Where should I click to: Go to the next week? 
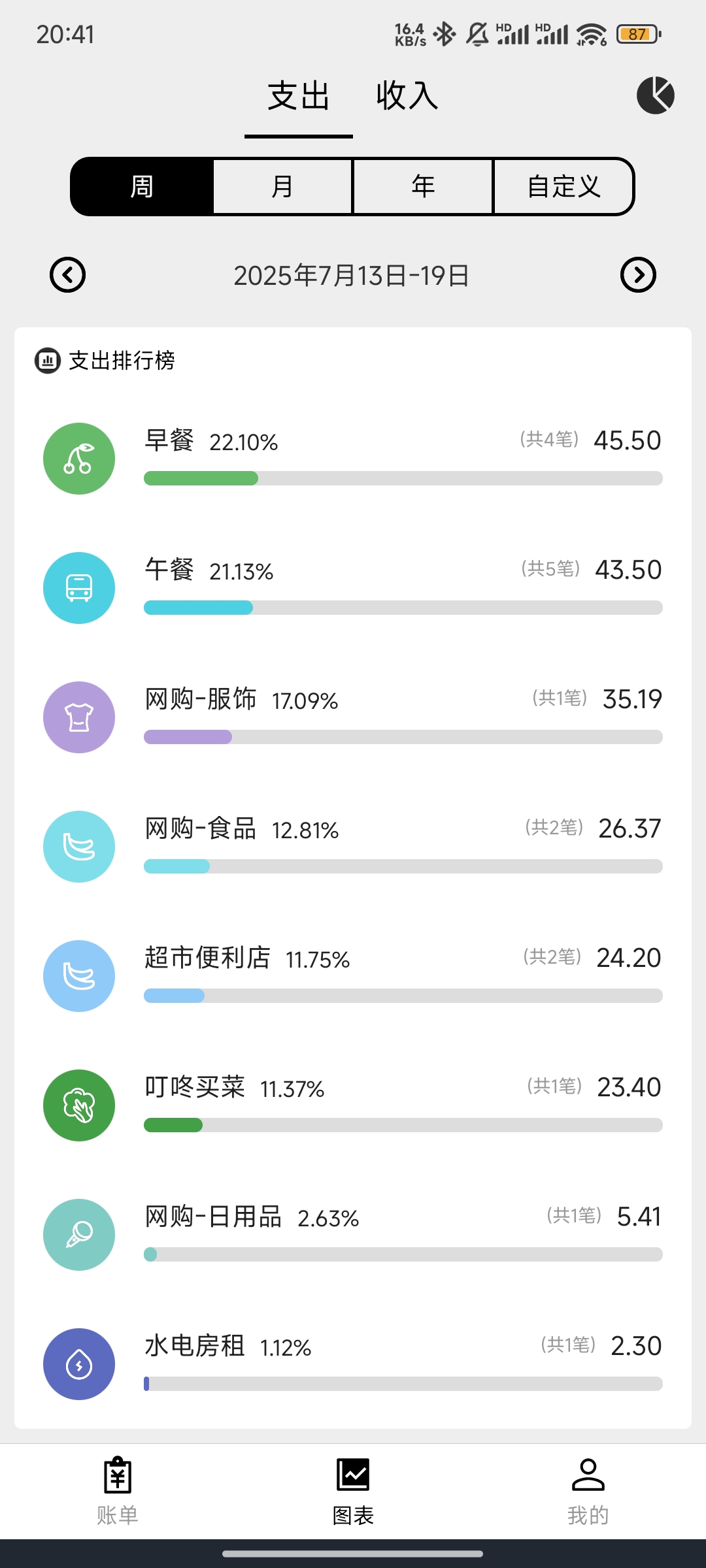pos(638,275)
